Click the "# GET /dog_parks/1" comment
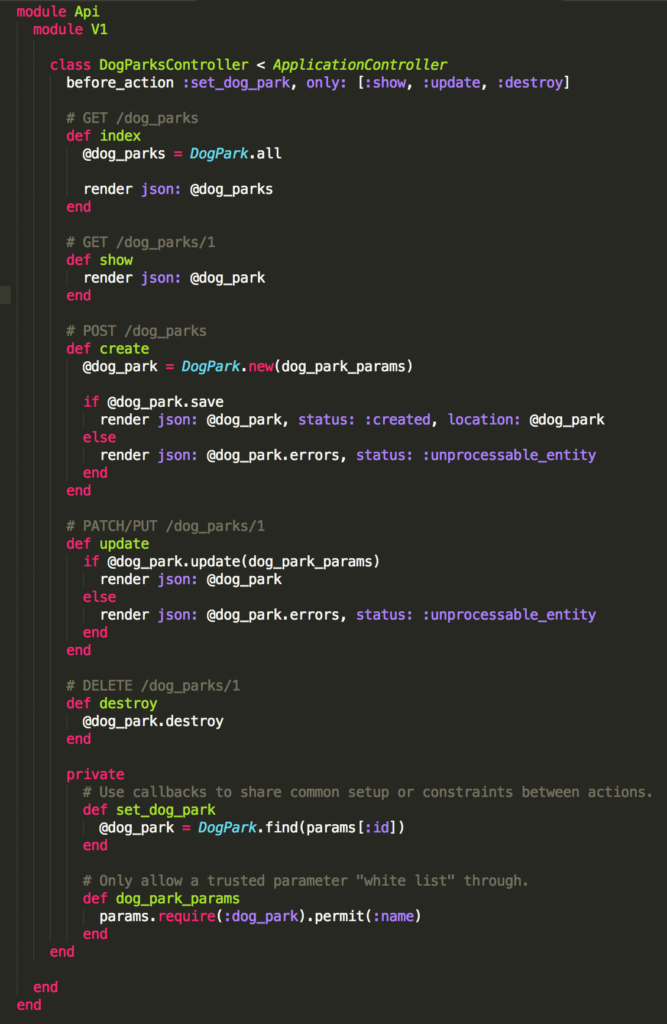This screenshot has width=667, height=1024. click(140, 242)
